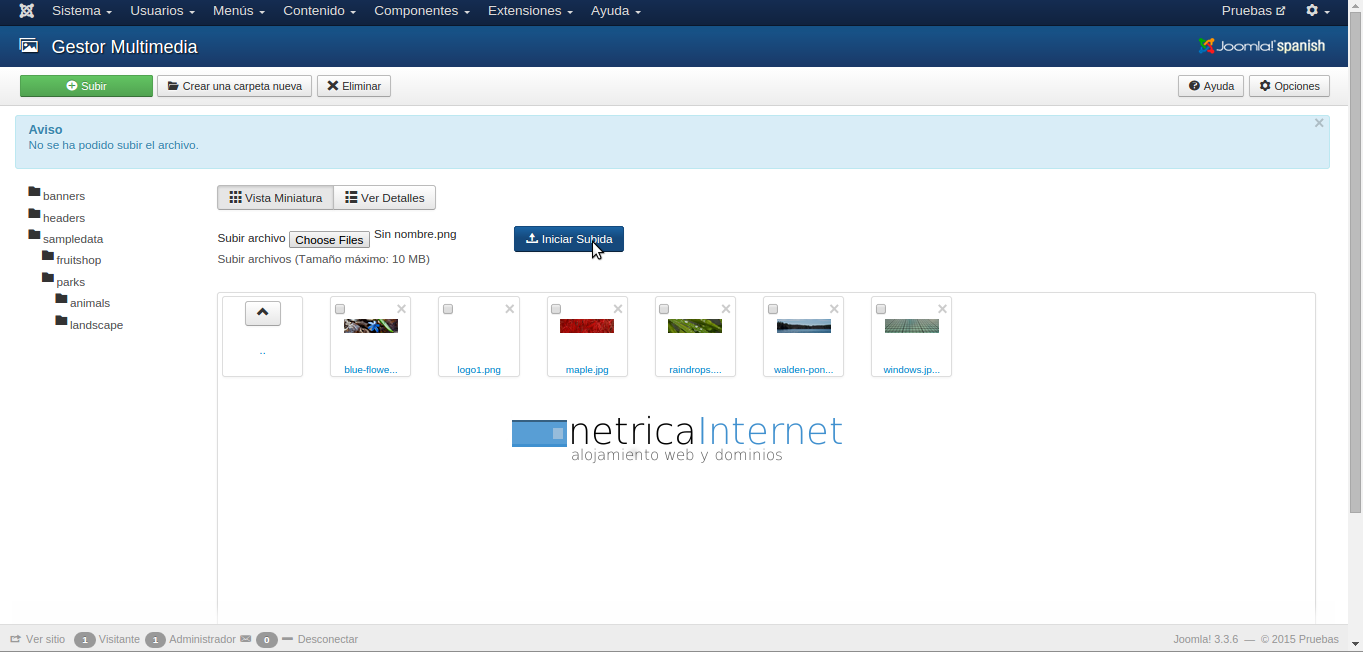Click the Joomla logo icon in menu bar
This screenshot has width=1363, height=652.
(x=27, y=11)
